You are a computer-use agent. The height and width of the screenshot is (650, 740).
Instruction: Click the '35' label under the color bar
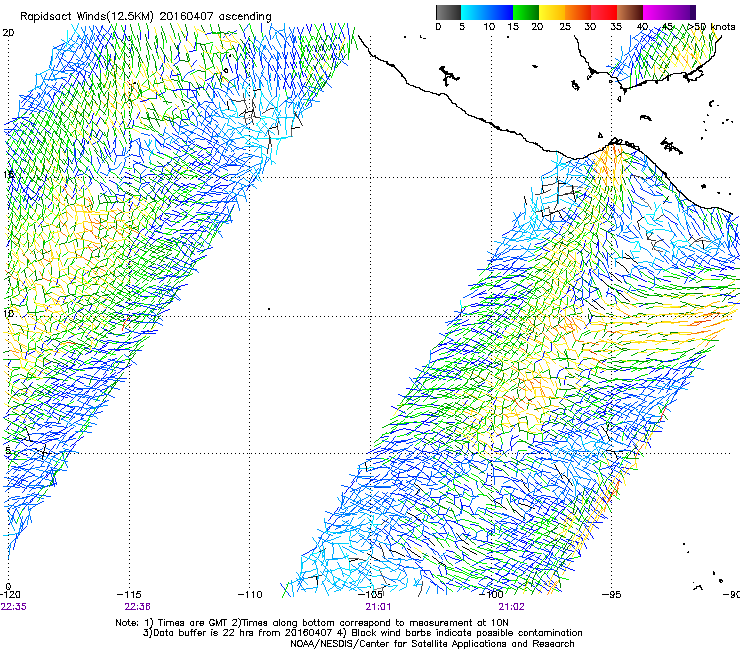(616, 27)
